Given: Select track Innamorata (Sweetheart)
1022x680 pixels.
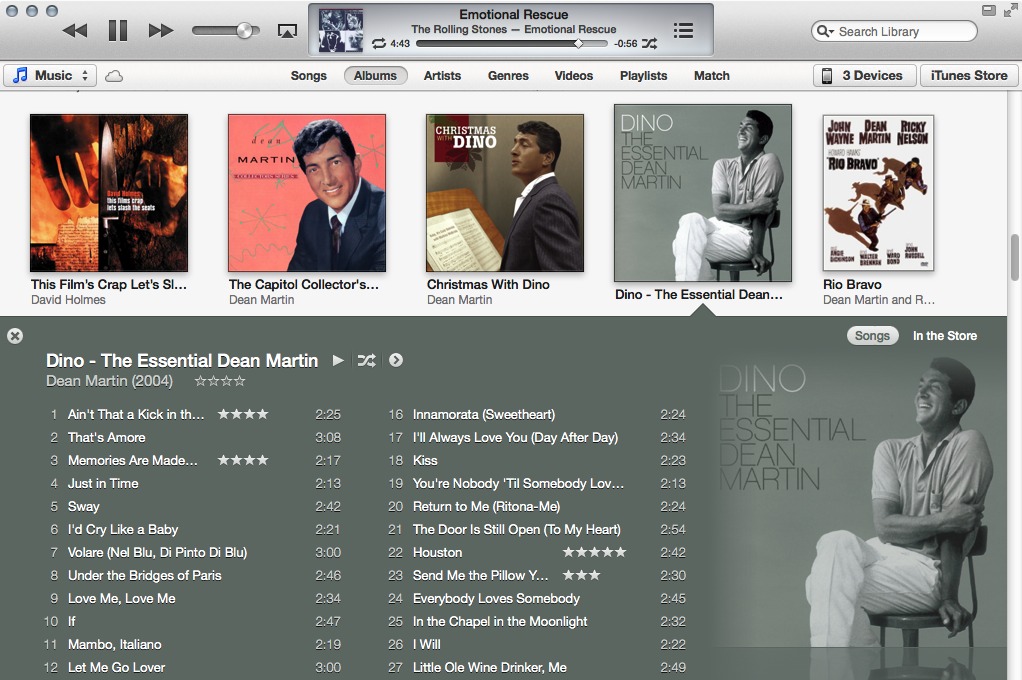Looking at the screenshot, I should [x=484, y=414].
